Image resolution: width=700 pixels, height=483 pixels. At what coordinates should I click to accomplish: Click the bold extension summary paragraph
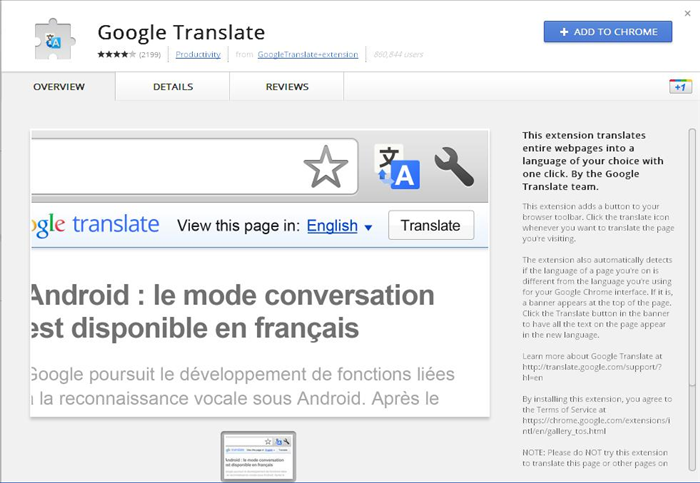[593, 161]
